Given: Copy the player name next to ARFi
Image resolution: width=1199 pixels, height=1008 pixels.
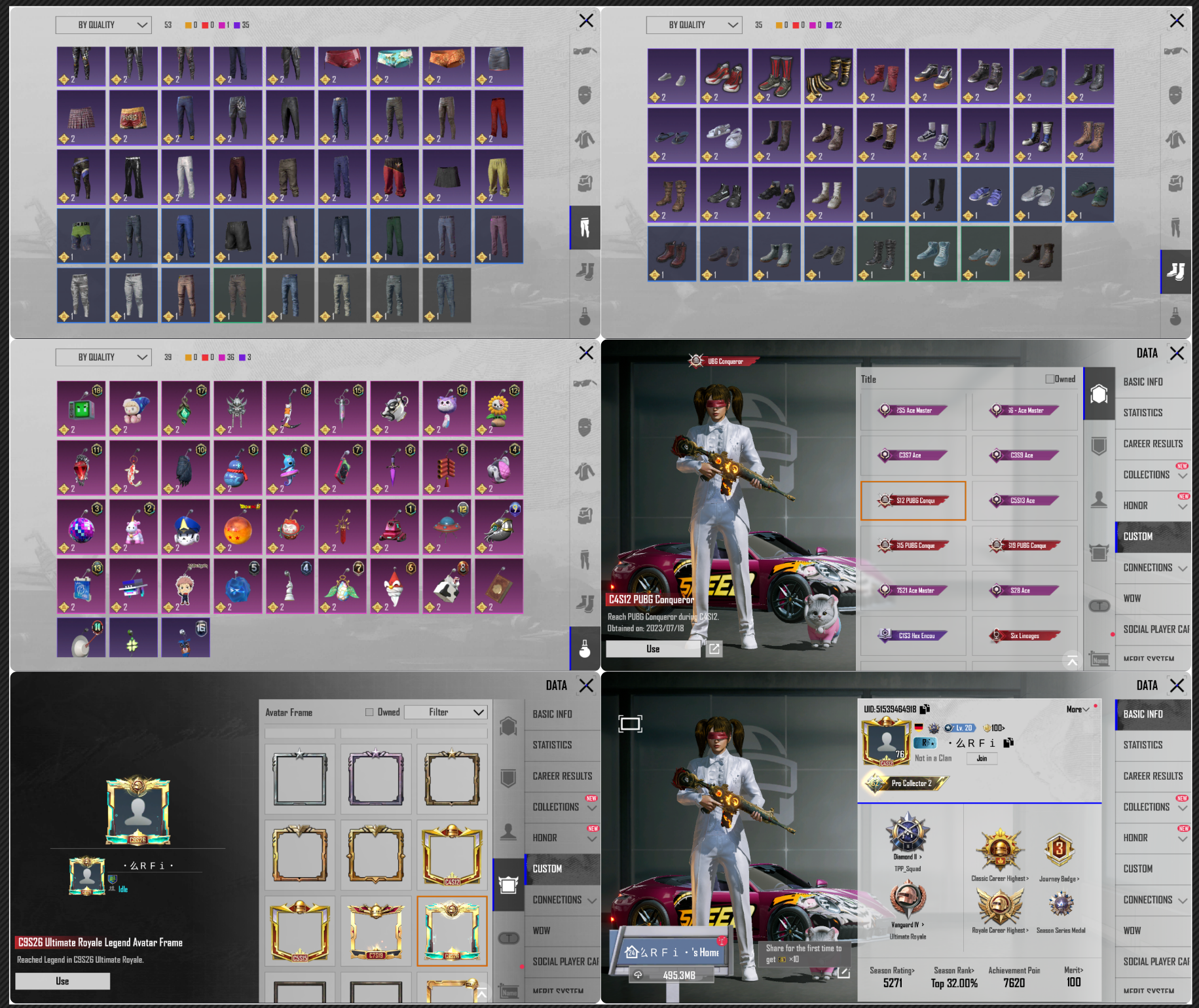Looking at the screenshot, I should pos(1008,743).
